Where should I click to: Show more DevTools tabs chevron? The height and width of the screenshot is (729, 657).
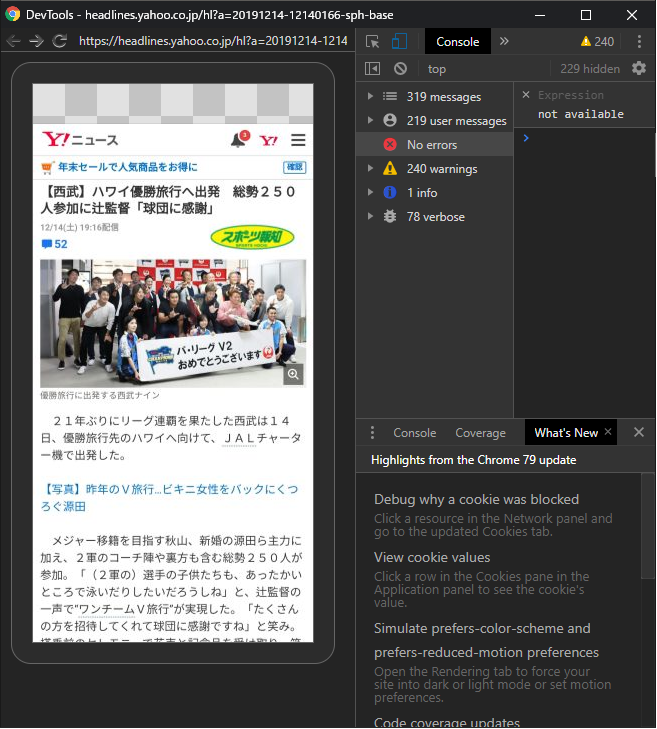click(x=504, y=41)
